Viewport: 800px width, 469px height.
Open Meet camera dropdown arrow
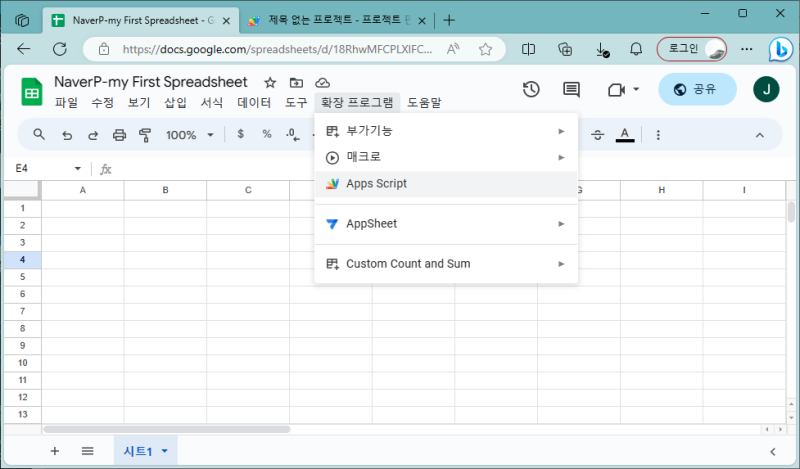pos(636,89)
